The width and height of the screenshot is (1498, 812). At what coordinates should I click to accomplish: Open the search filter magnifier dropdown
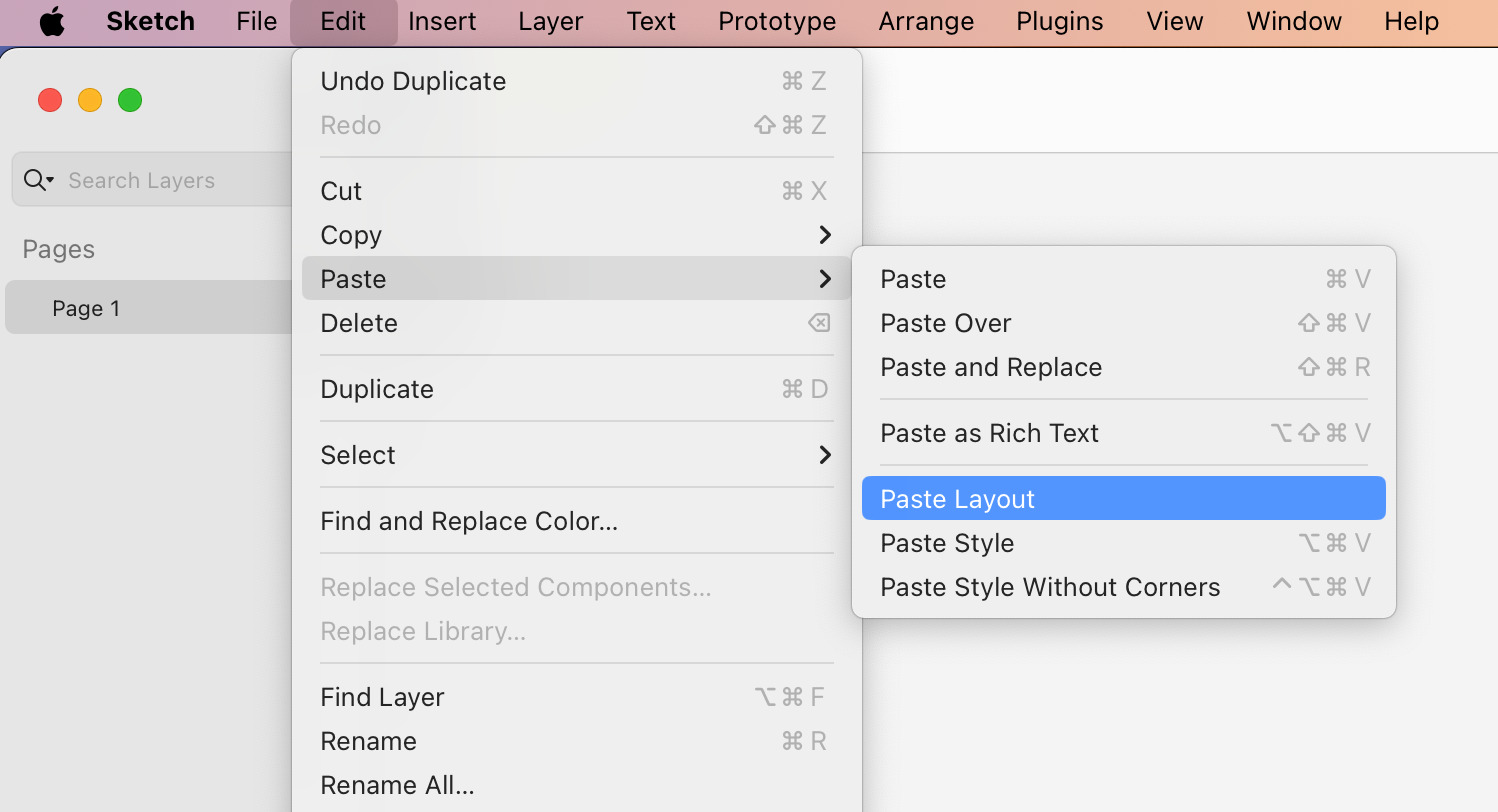(38, 180)
